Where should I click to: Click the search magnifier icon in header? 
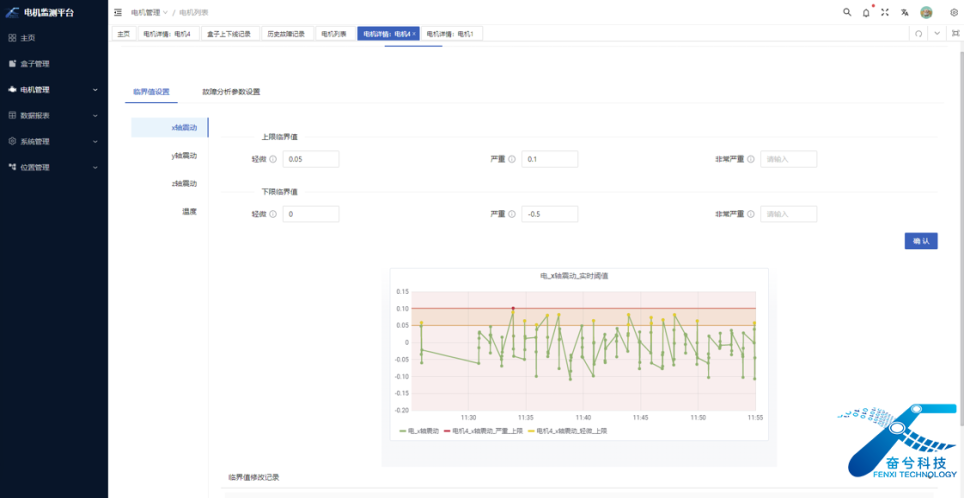tap(847, 12)
